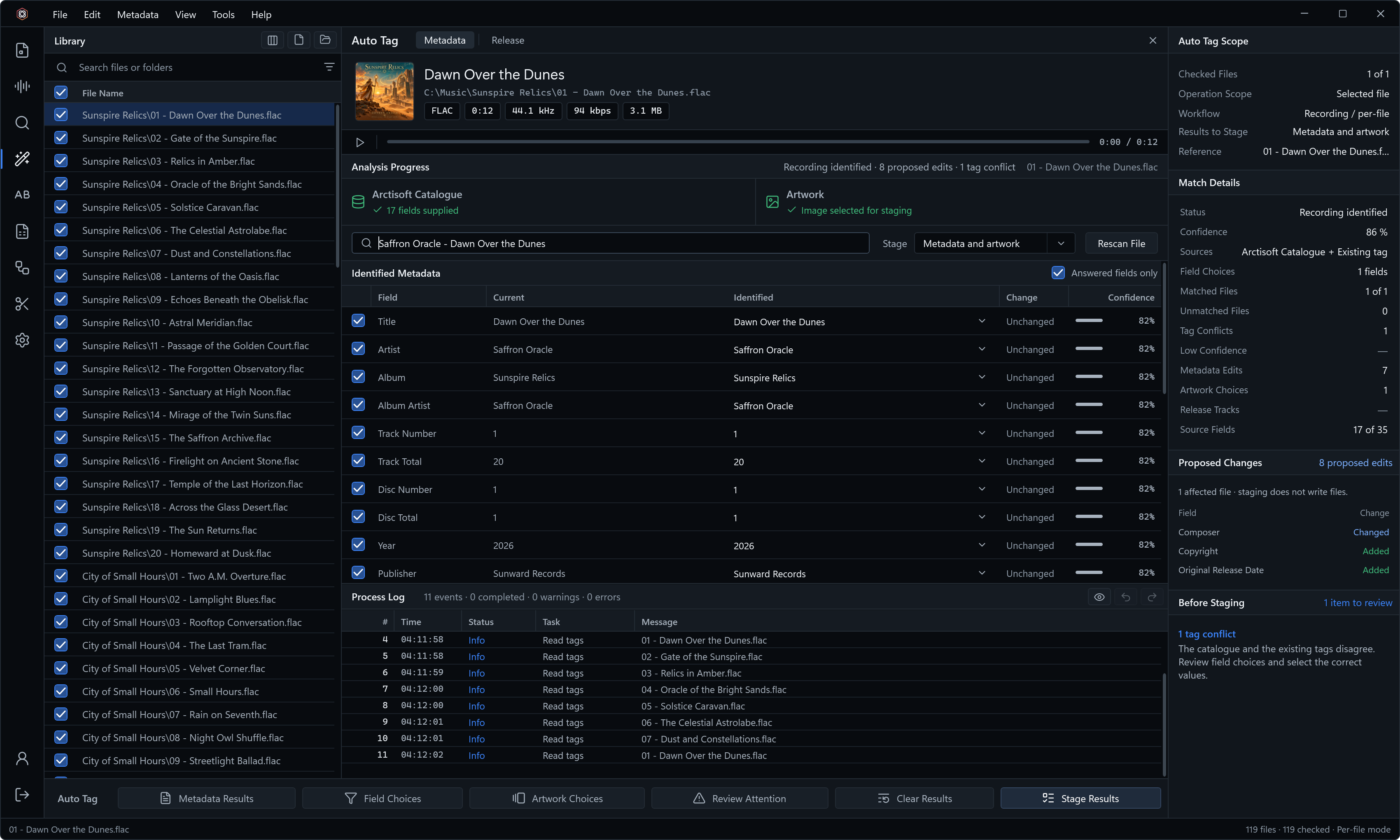The image size is (1400, 840).
Task: Expand identified values for Track Total row
Action: pyautogui.click(x=982, y=461)
